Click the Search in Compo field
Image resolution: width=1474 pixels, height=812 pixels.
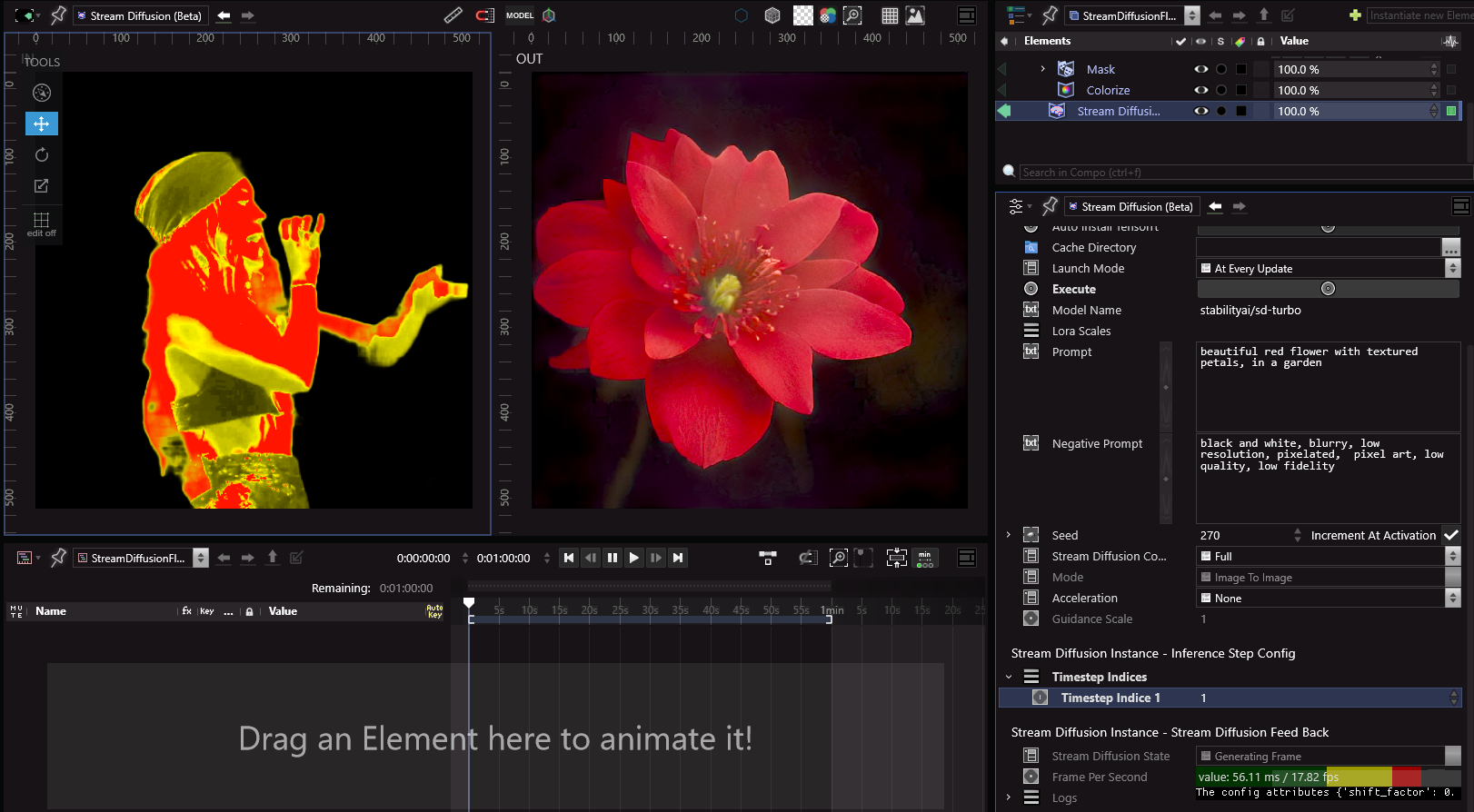point(1245,172)
